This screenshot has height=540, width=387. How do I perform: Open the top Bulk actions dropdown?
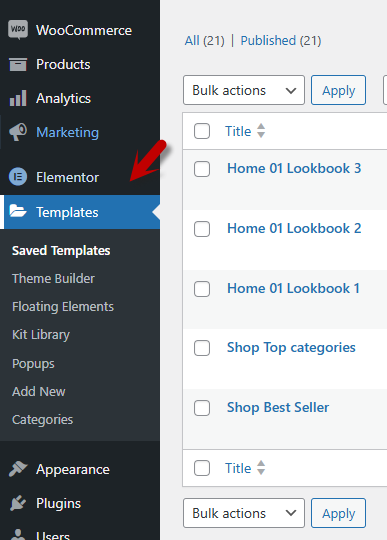tap(244, 90)
